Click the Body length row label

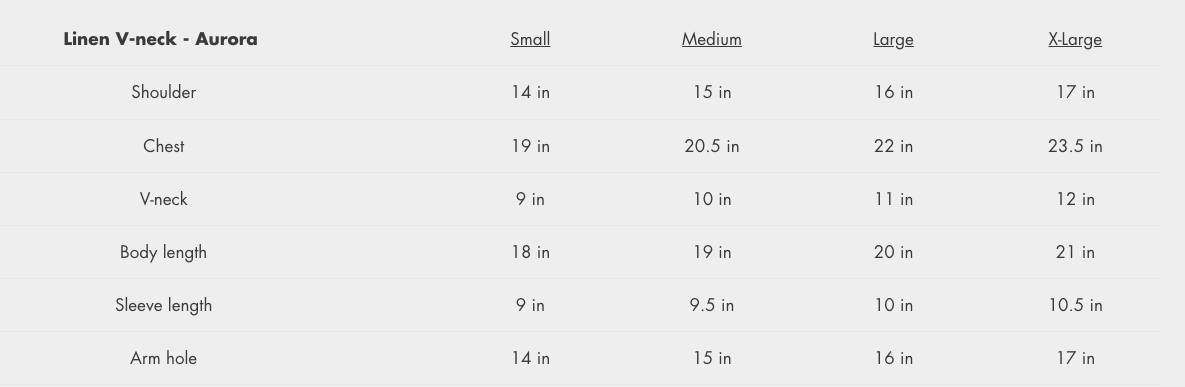click(x=163, y=252)
